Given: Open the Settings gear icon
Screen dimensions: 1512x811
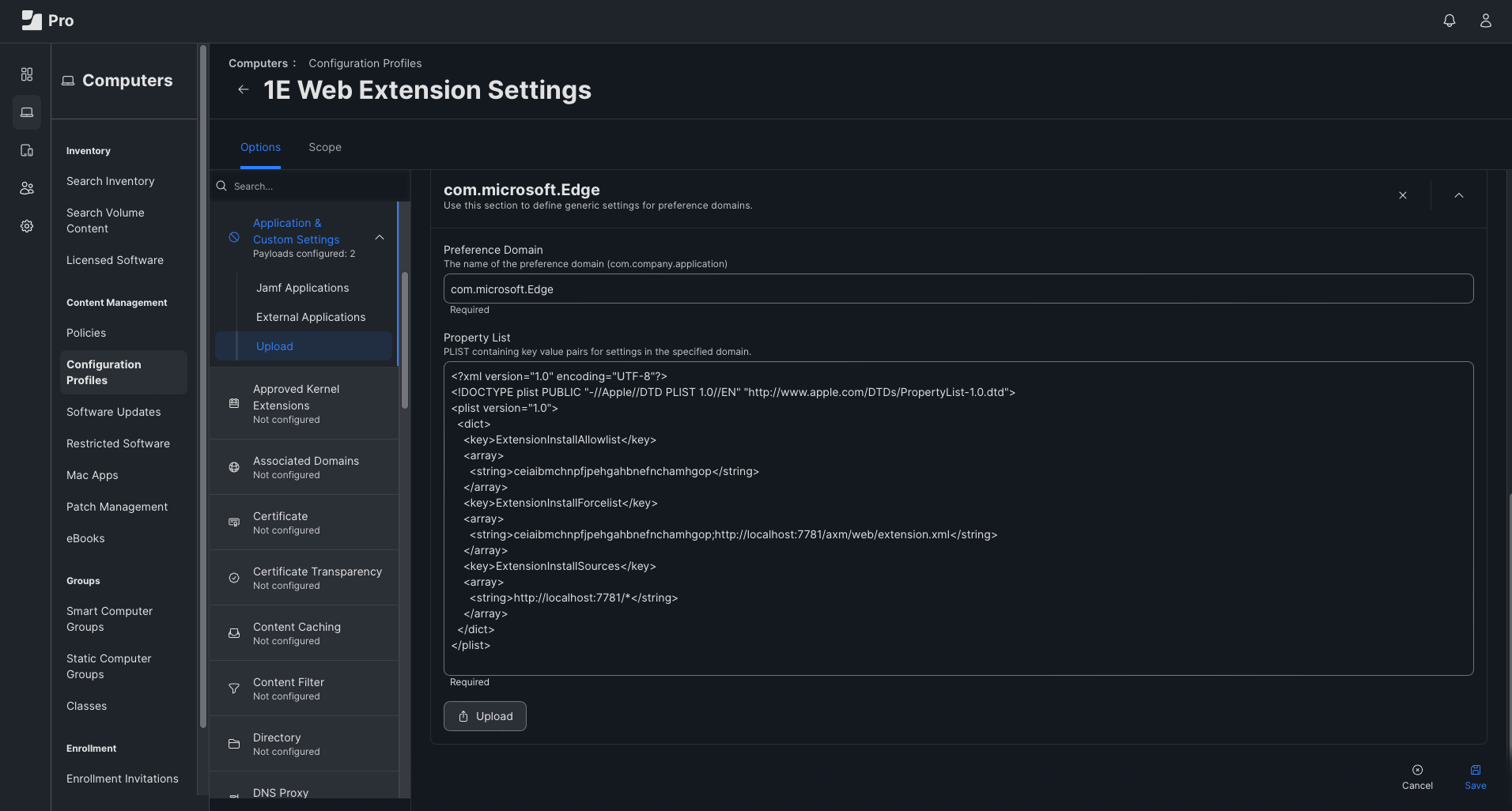Looking at the screenshot, I should click(x=27, y=226).
